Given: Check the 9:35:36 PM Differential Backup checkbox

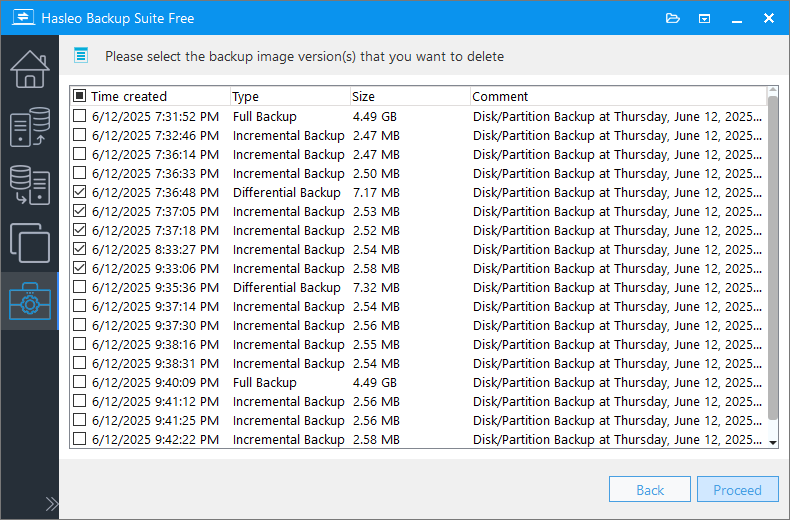Looking at the screenshot, I should coord(80,287).
